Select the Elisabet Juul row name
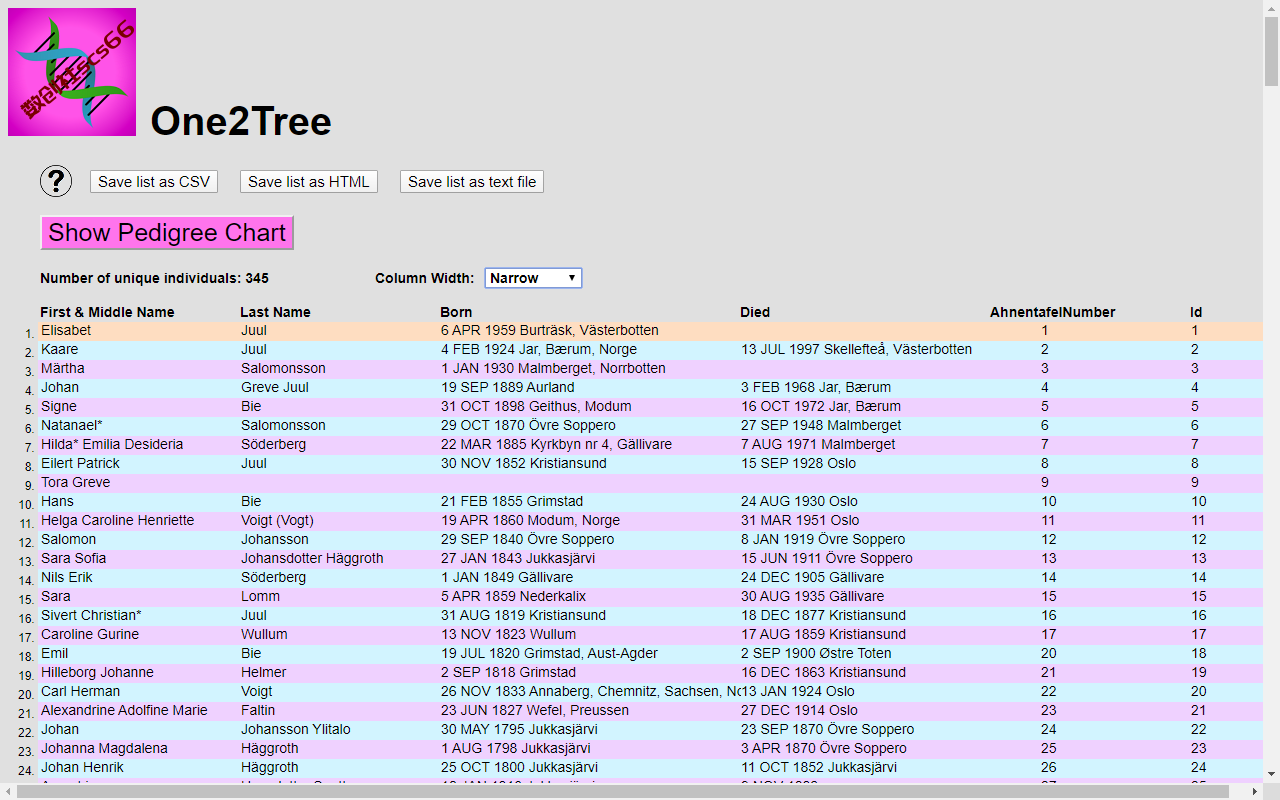 pos(66,330)
